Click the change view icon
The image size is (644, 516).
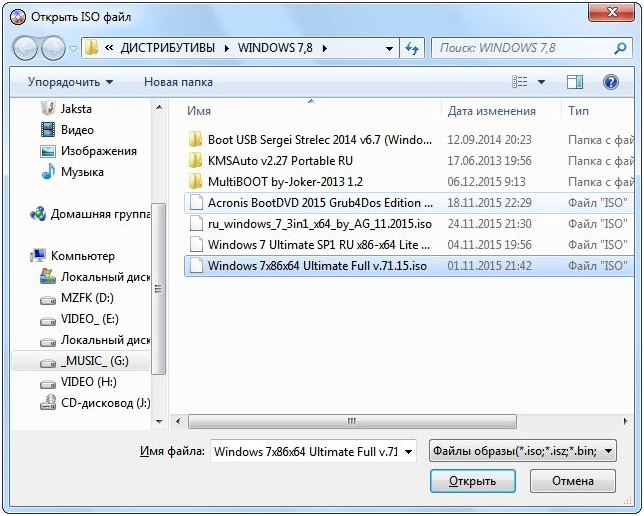520,82
